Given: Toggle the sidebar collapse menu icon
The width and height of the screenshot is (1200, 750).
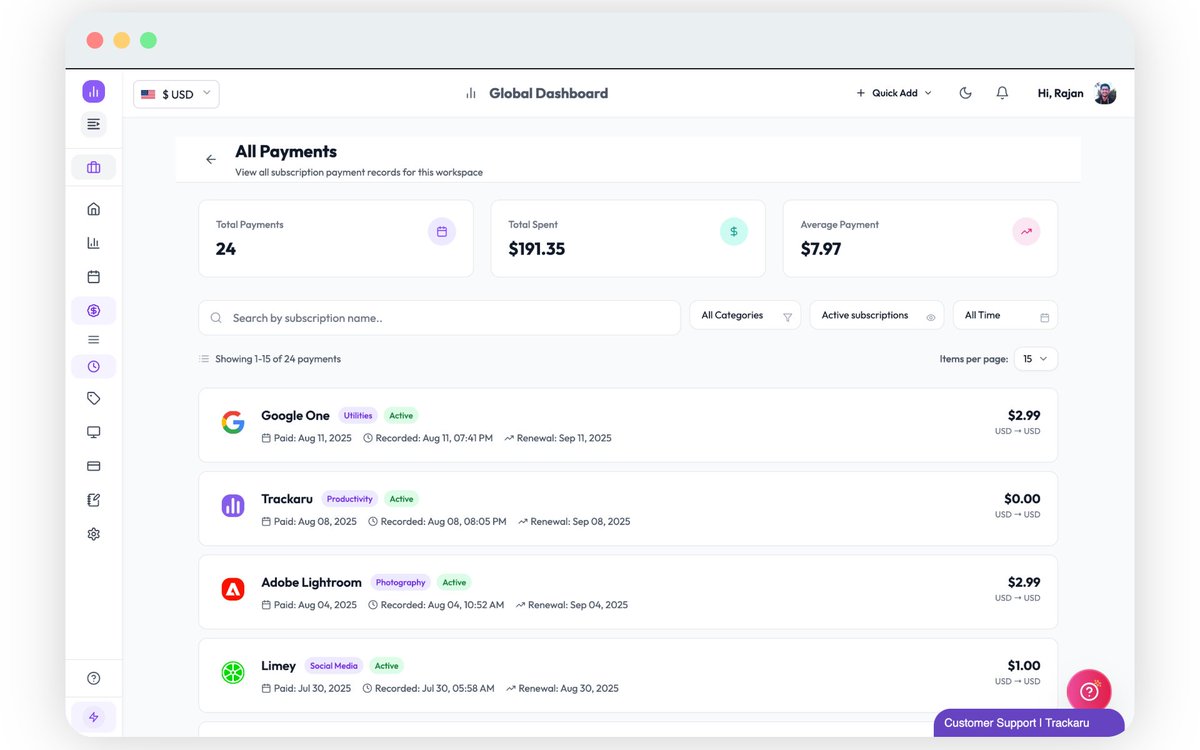Looking at the screenshot, I should pyautogui.click(x=93, y=124).
